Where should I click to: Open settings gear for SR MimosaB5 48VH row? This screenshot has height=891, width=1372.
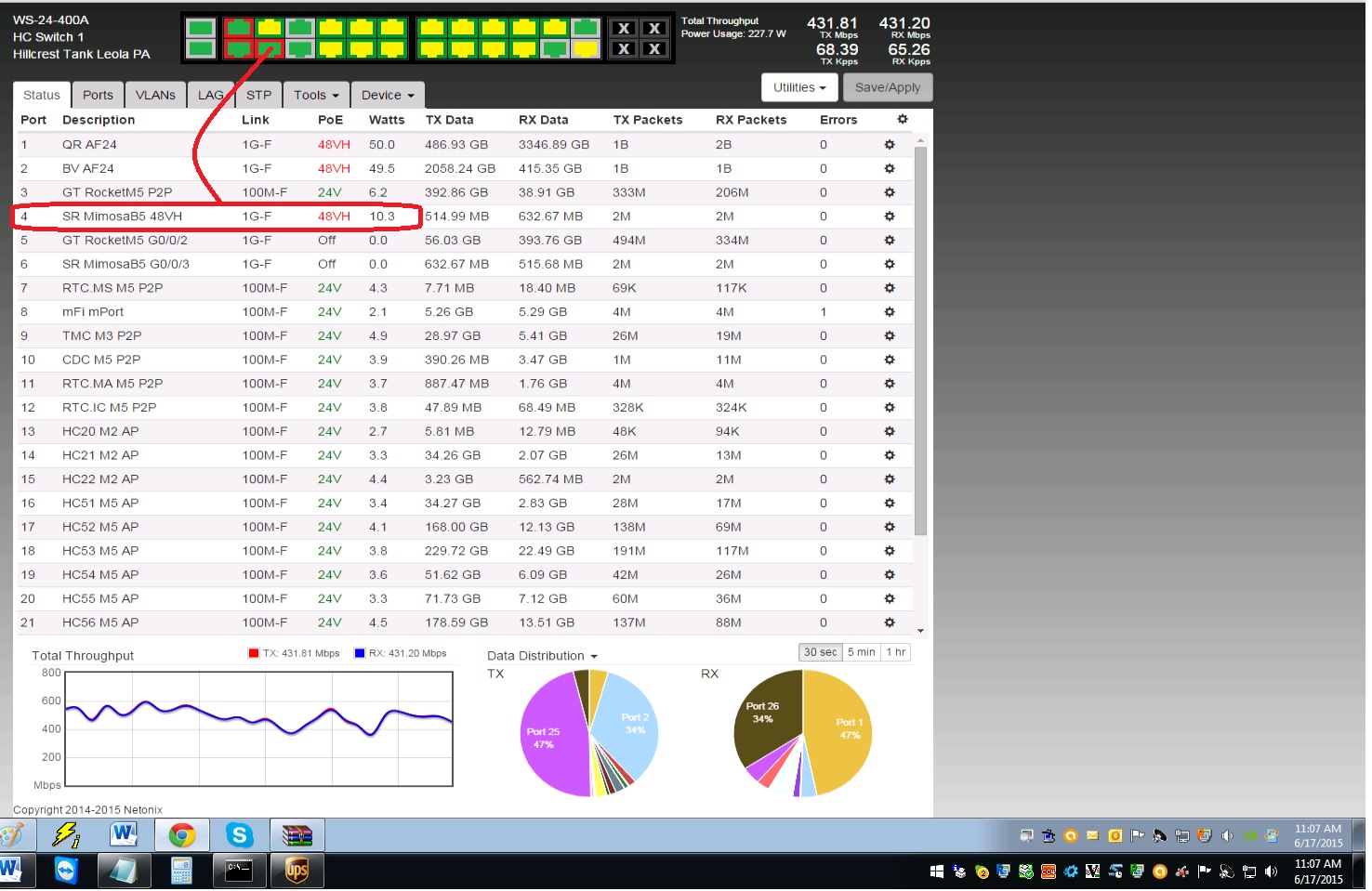[890, 216]
